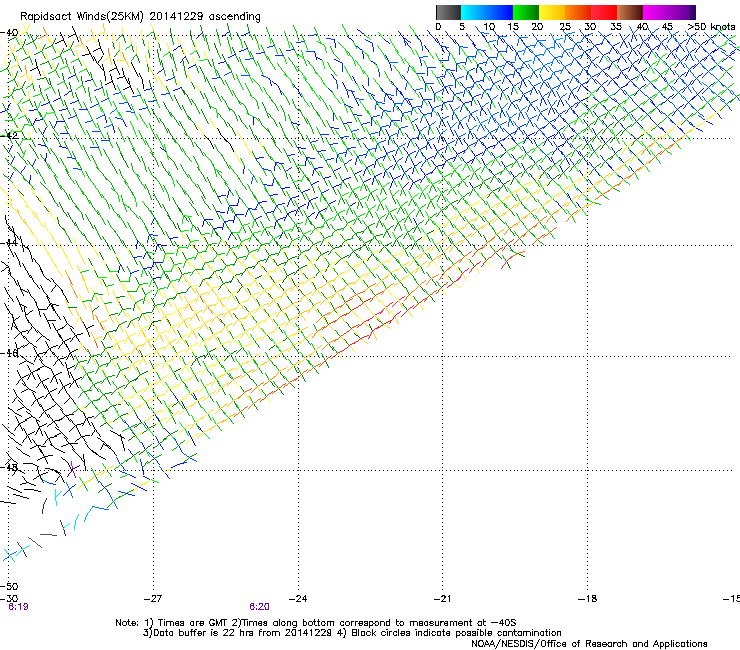740x650 pixels.
Task: Click the legend label '0'
Action: (x=438, y=27)
